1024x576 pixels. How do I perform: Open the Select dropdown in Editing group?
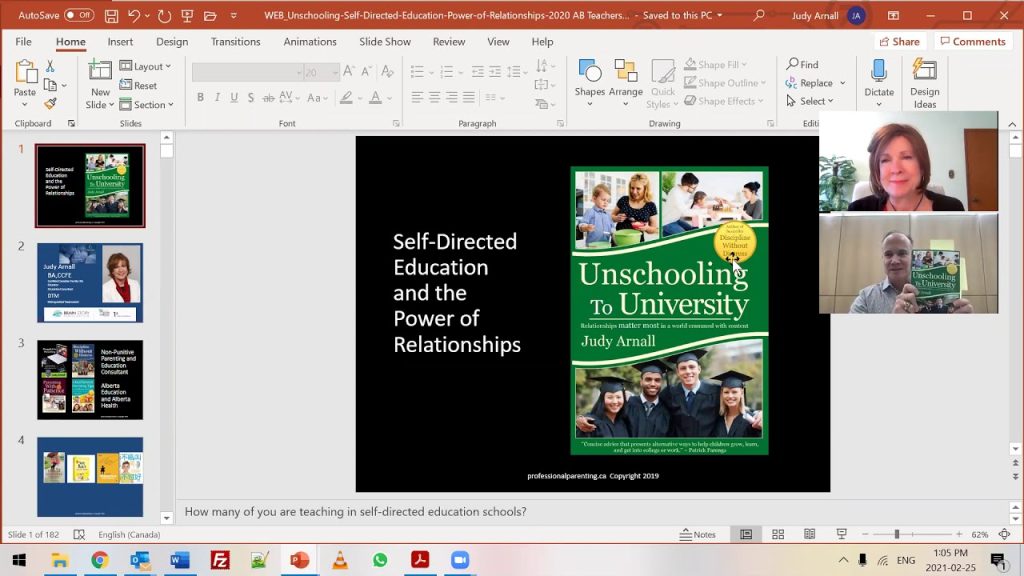click(x=810, y=101)
